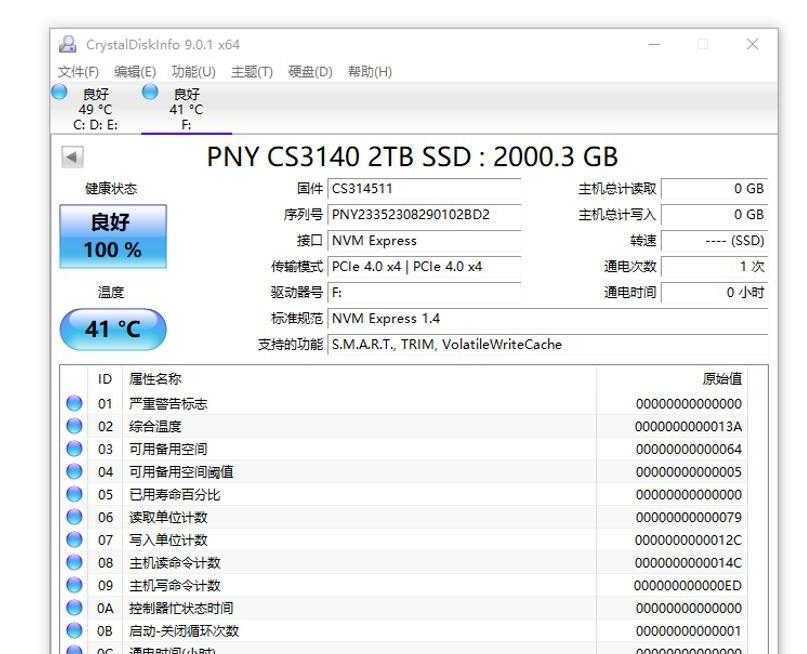The width and height of the screenshot is (807, 654).
Task: Select the F: drive tab at 41 °C
Action: pyautogui.click(x=186, y=110)
